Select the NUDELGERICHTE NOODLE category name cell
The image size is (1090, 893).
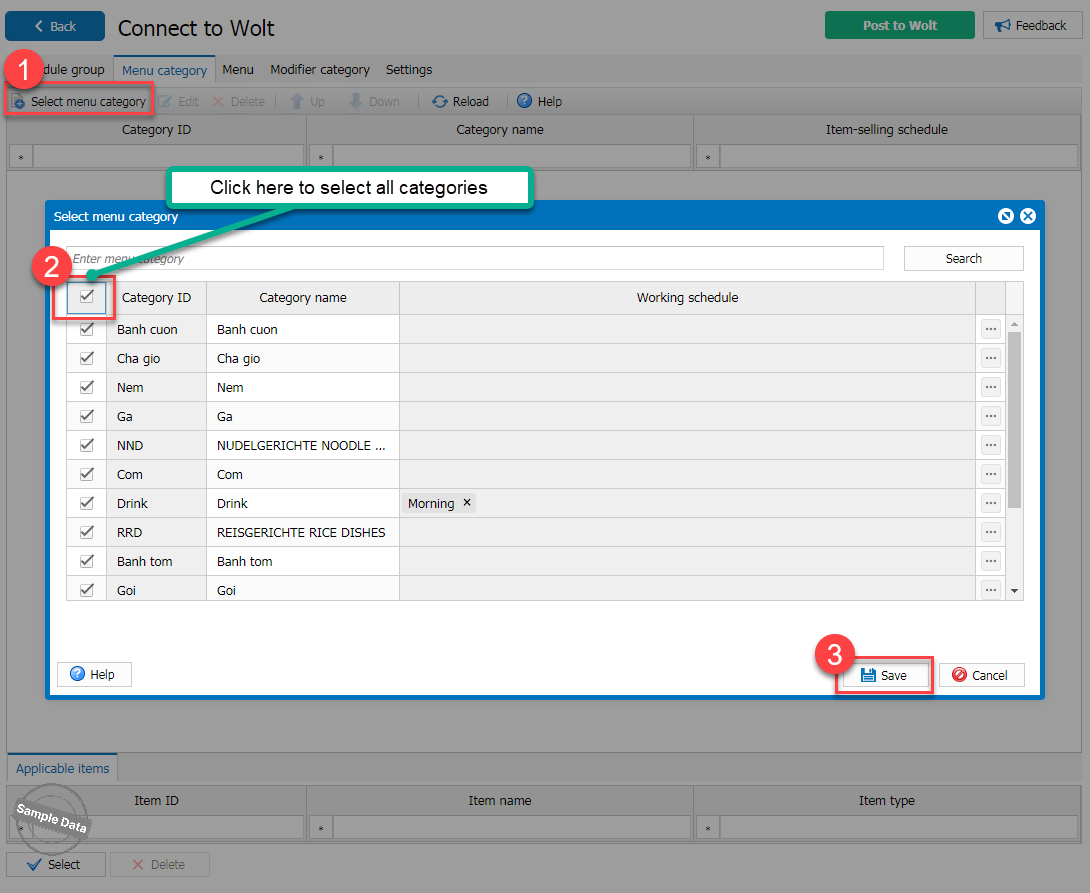click(x=303, y=445)
